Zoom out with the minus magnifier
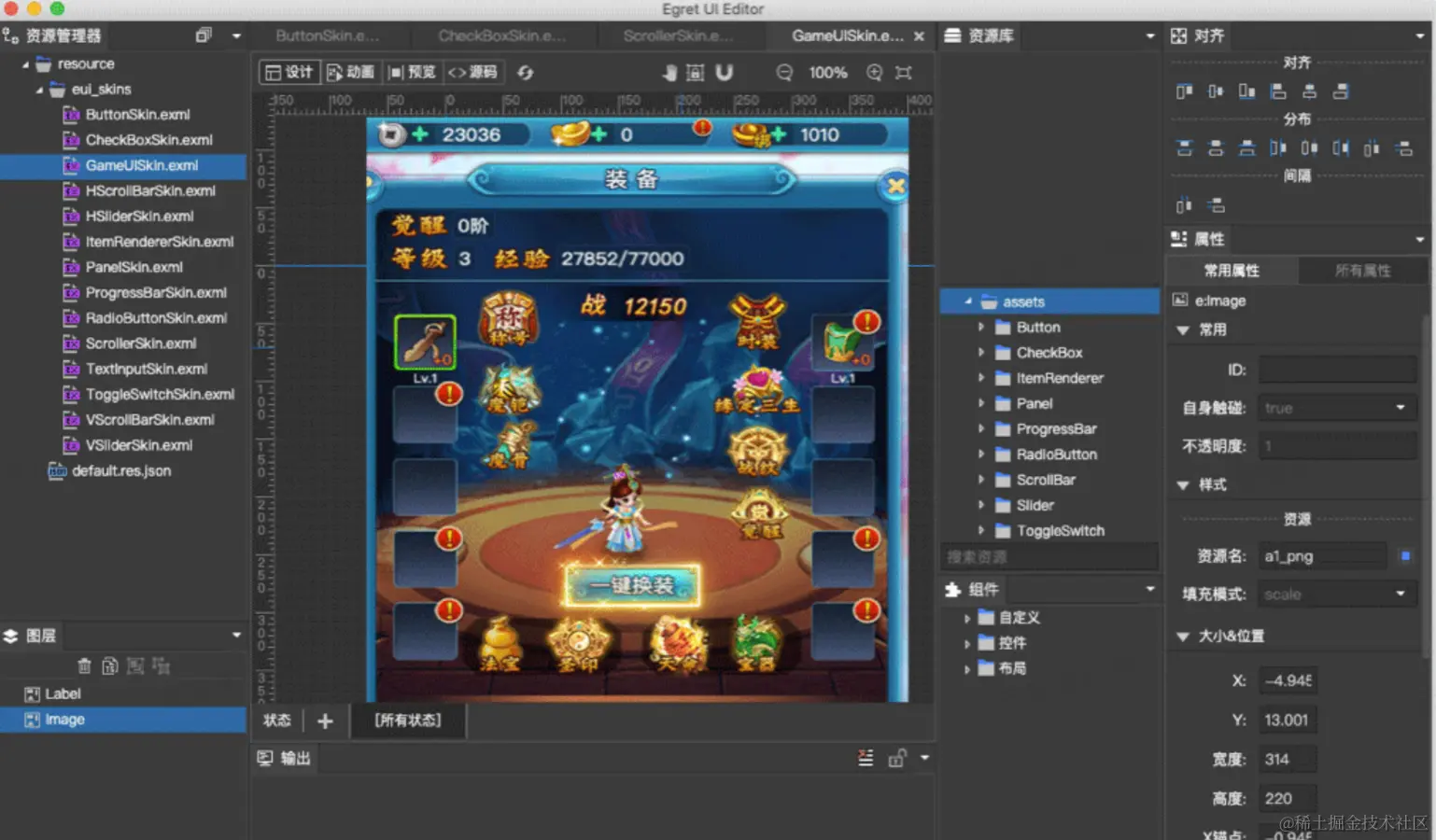Screen dimensions: 1436x840 [x=784, y=73]
